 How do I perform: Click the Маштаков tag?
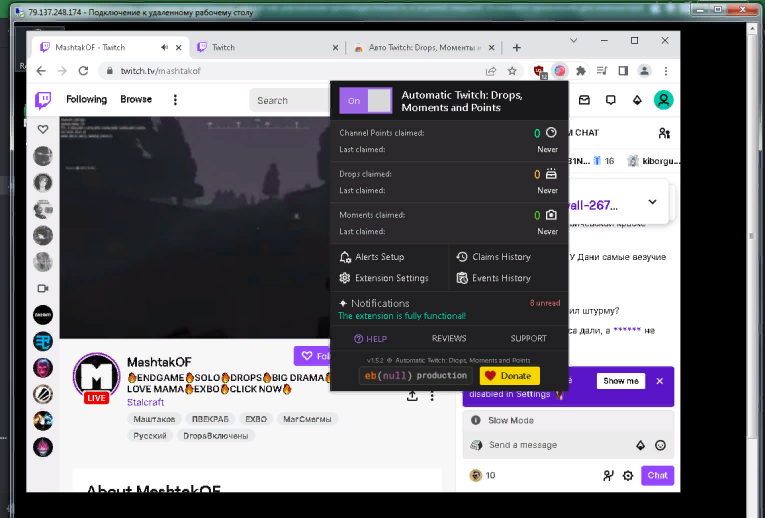(154, 419)
